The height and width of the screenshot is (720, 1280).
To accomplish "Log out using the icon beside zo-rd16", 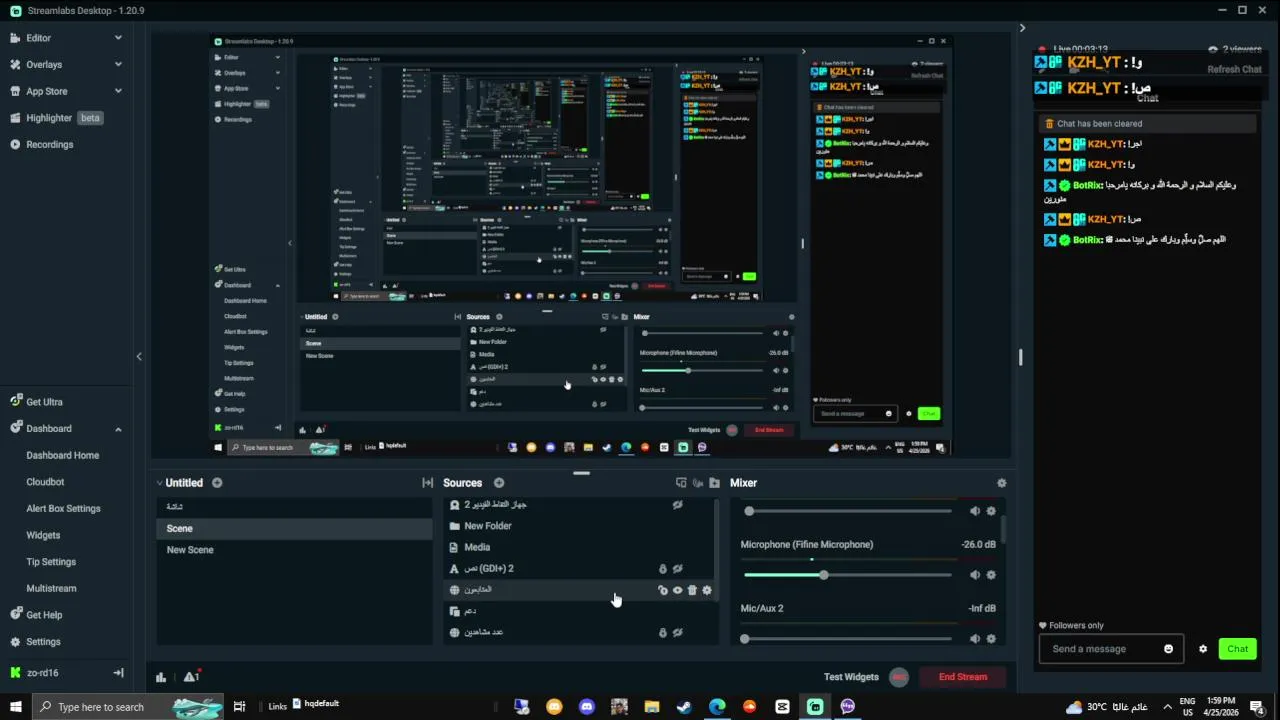I will pos(118,673).
